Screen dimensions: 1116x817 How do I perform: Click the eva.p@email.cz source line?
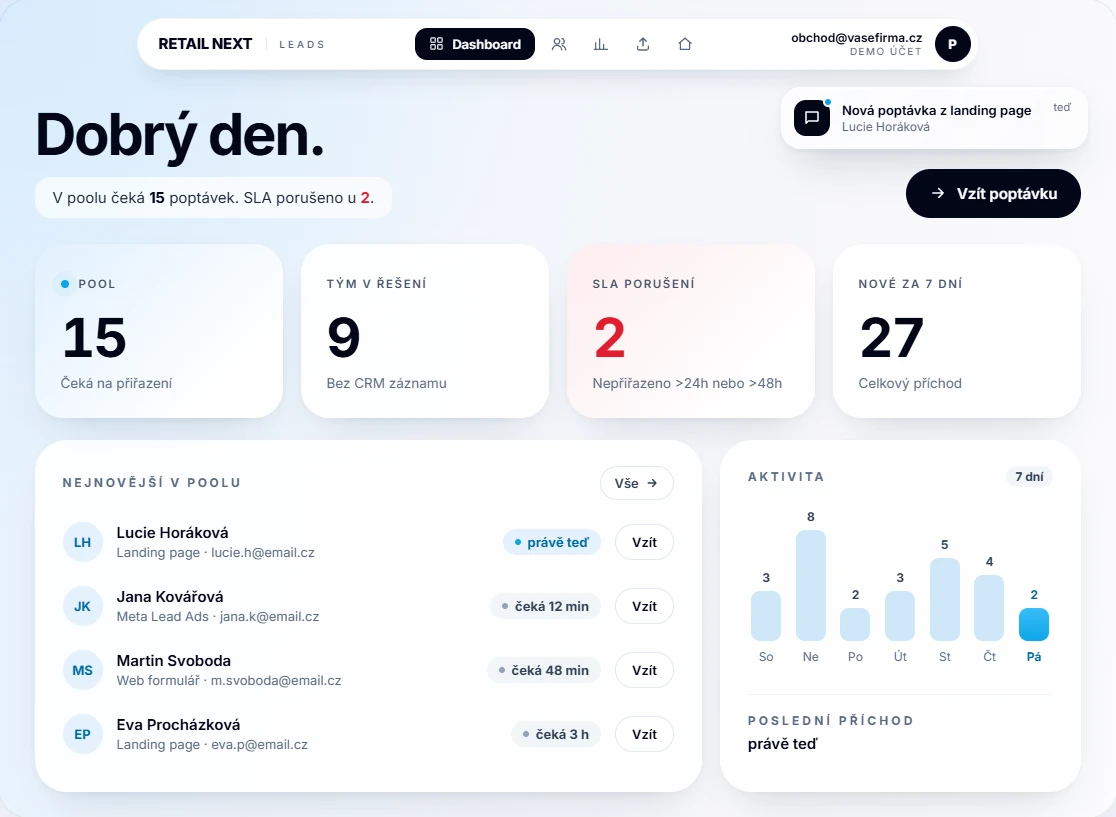point(212,744)
